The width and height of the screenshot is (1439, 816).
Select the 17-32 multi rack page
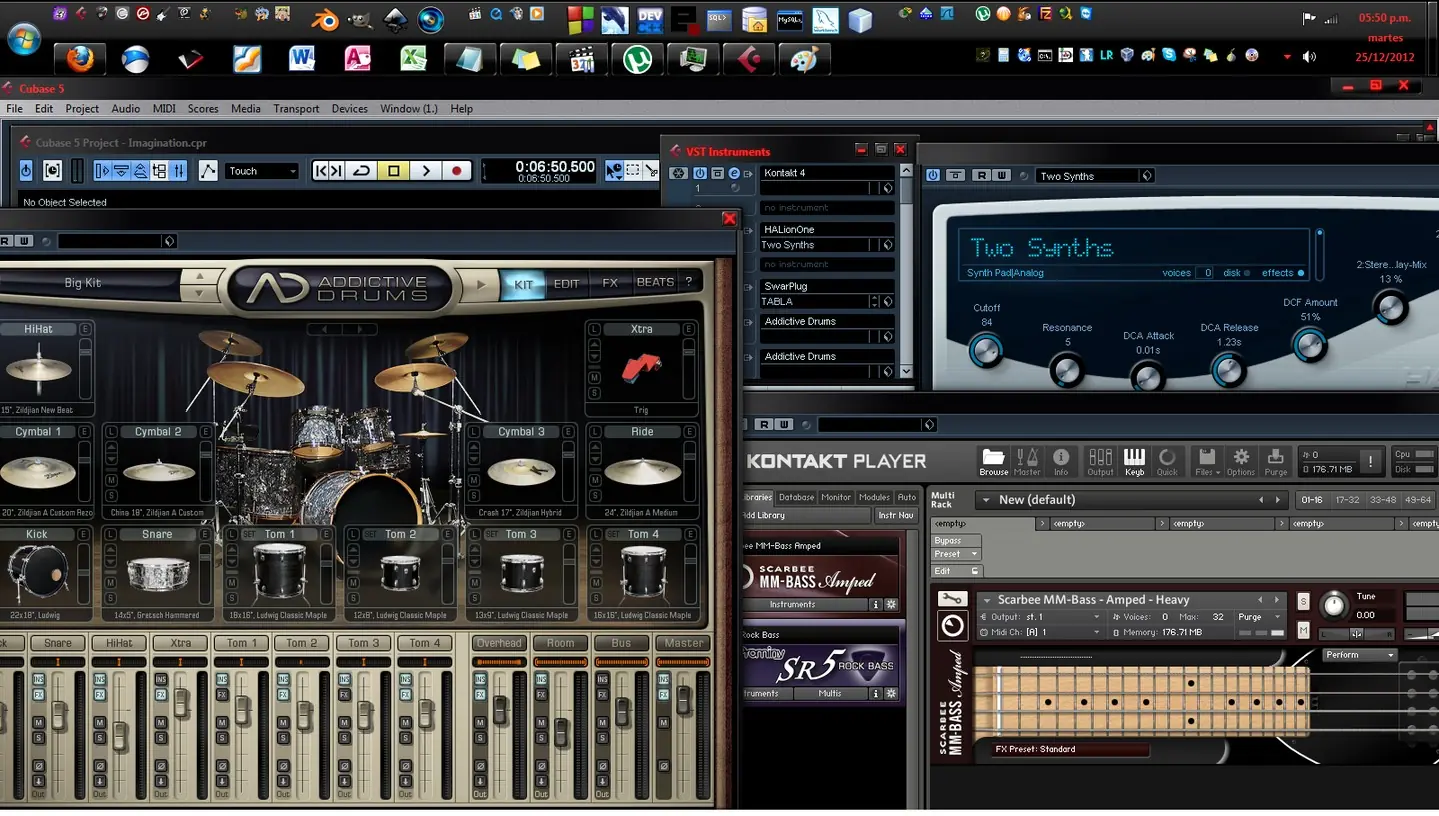tap(1347, 499)
